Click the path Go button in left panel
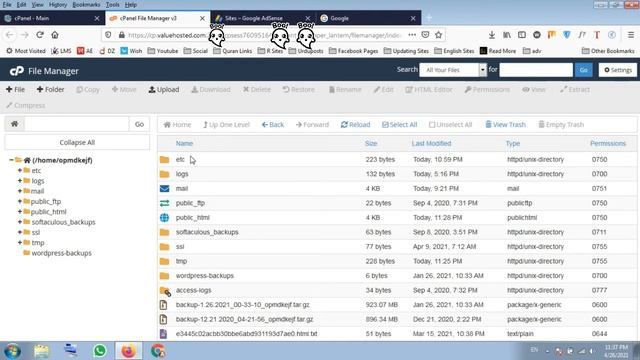Viewport: 640px width, 360px height. tap(139, 124)
